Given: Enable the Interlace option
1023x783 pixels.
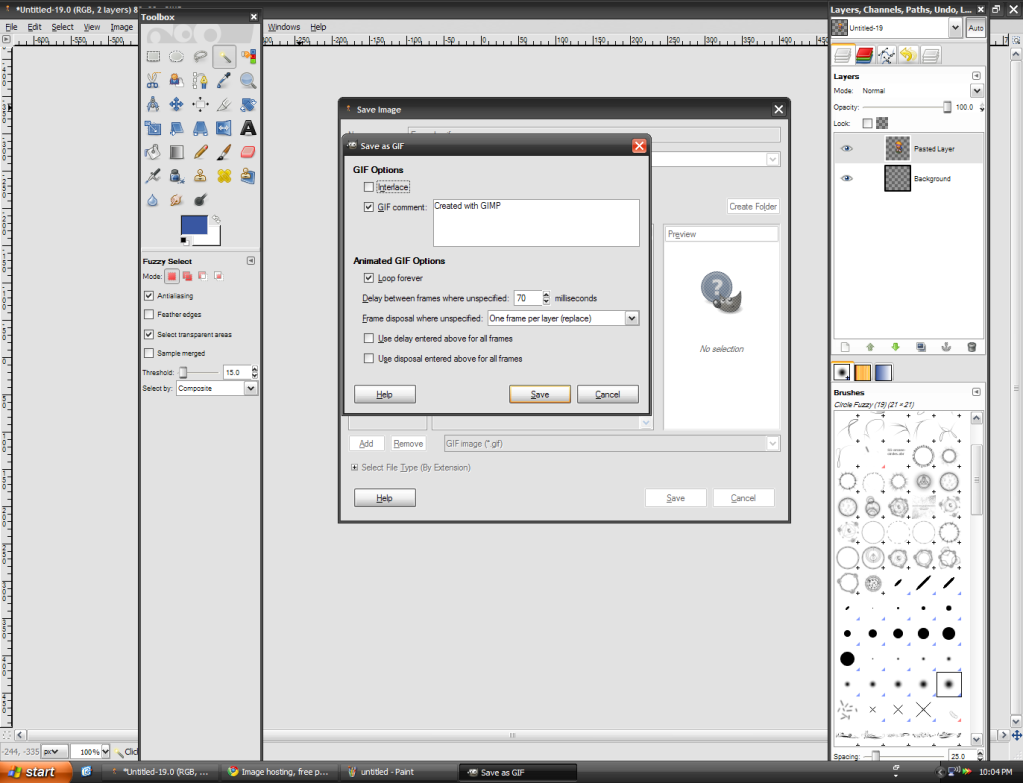Looking at the screenshot, I should click(x=370, y=186).
